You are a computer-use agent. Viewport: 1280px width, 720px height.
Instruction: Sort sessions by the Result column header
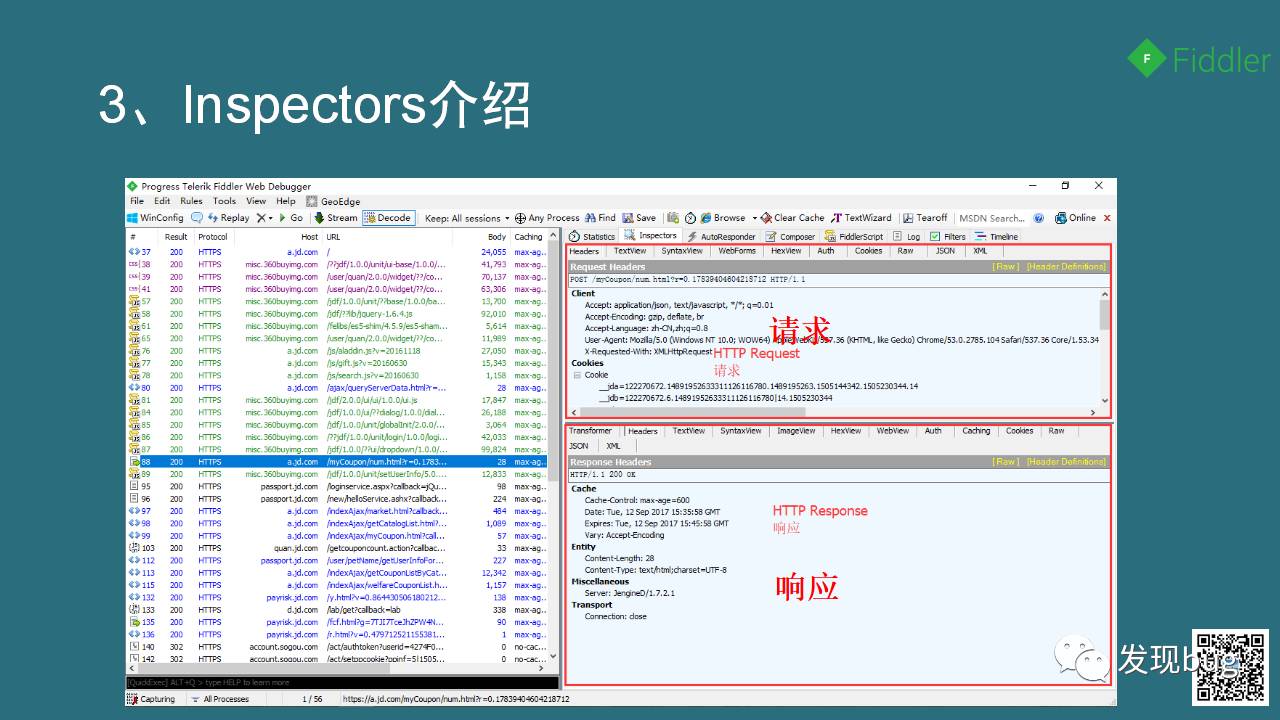[x=176, y=237]
